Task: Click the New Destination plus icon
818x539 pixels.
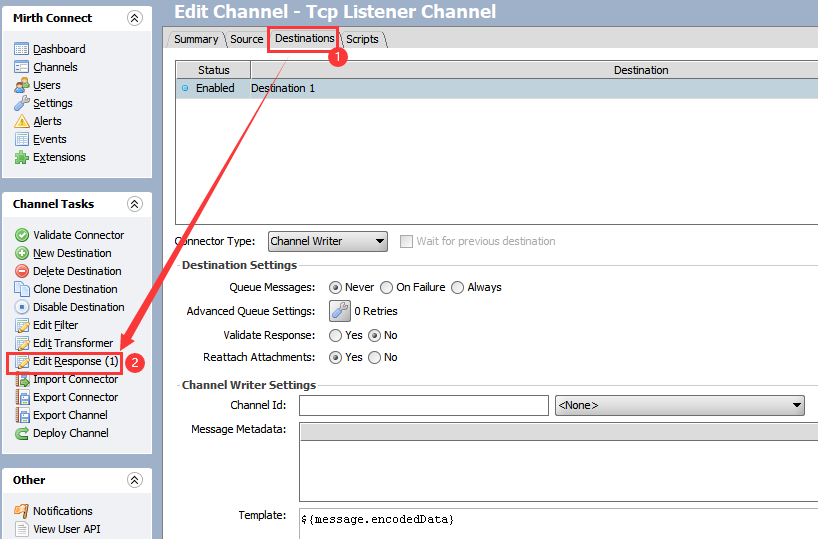Action: 21,253
